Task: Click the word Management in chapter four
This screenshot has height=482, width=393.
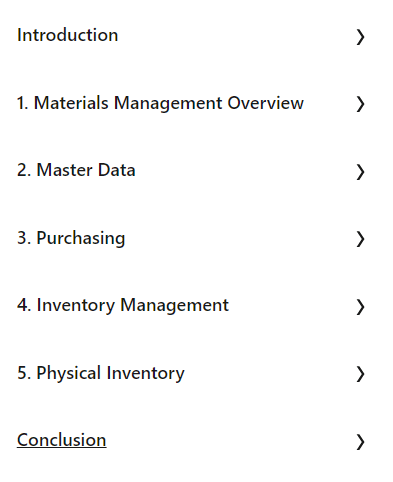Action: point(175,305)
